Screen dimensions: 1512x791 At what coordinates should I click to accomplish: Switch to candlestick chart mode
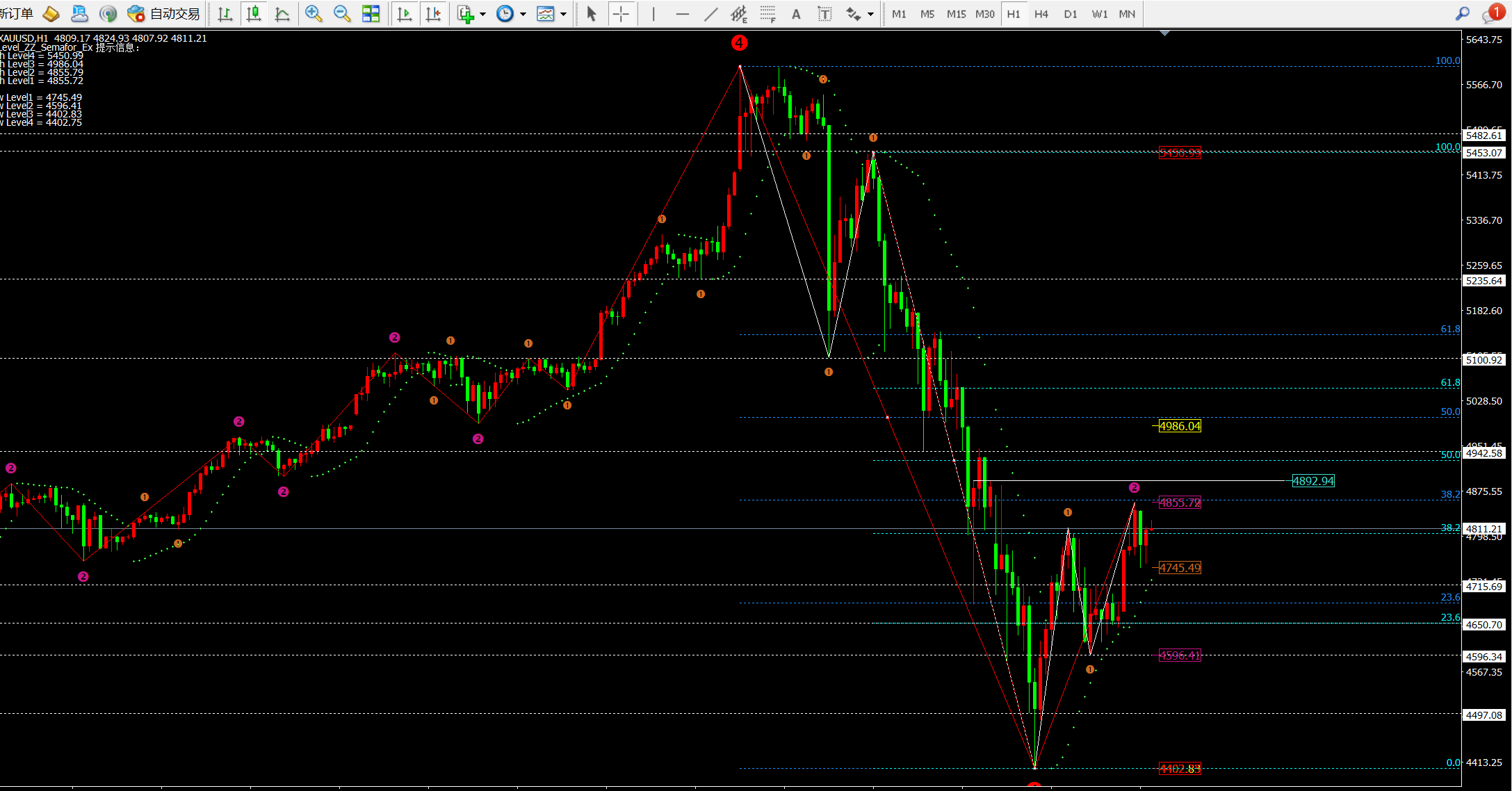pos(254,14)
